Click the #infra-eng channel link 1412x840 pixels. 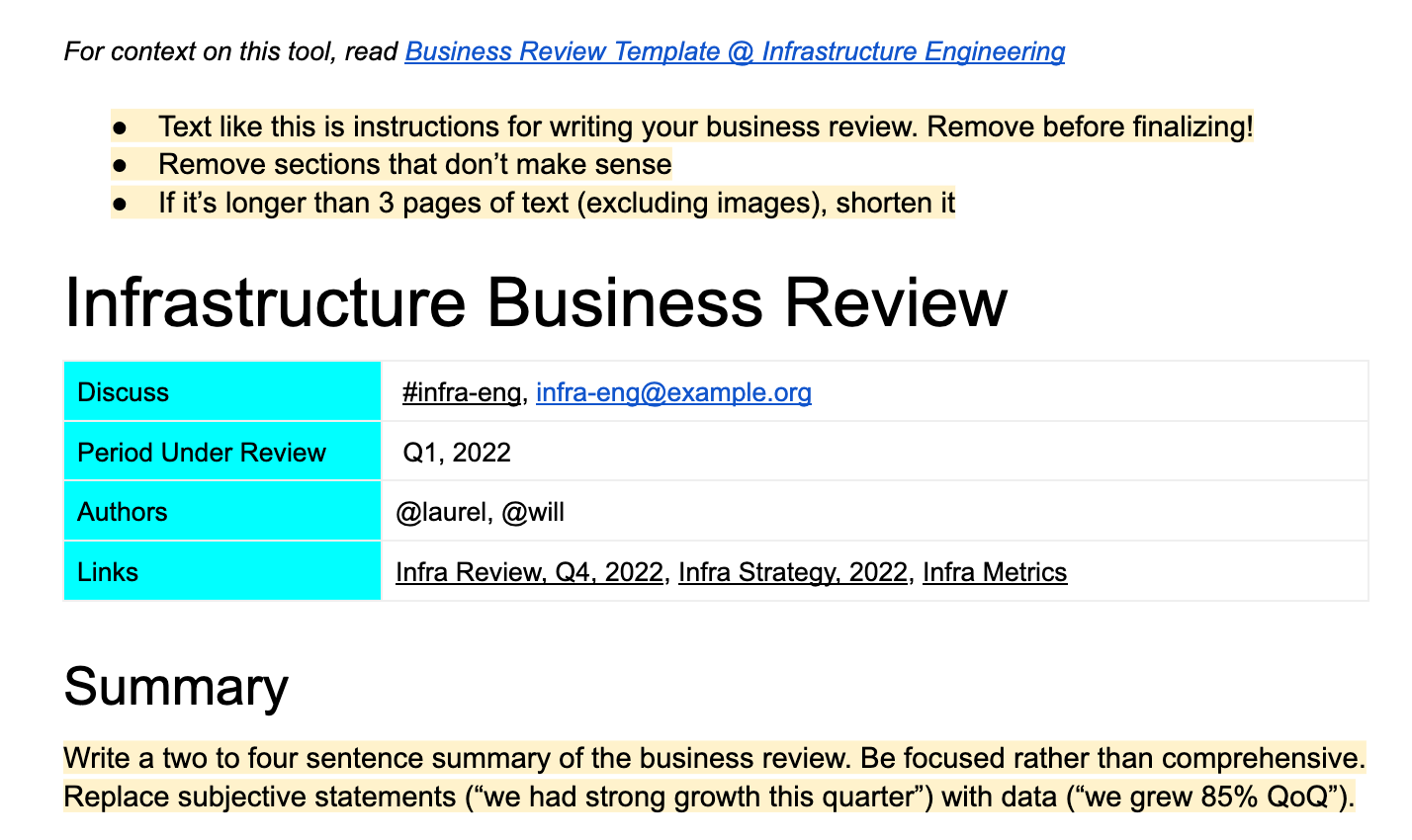(x=461, y=393)
